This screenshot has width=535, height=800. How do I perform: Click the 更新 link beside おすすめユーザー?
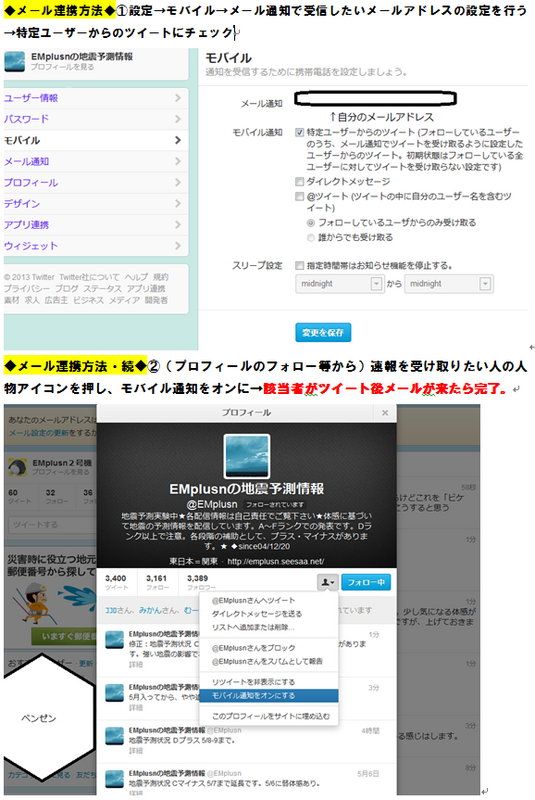coord(86,663)
